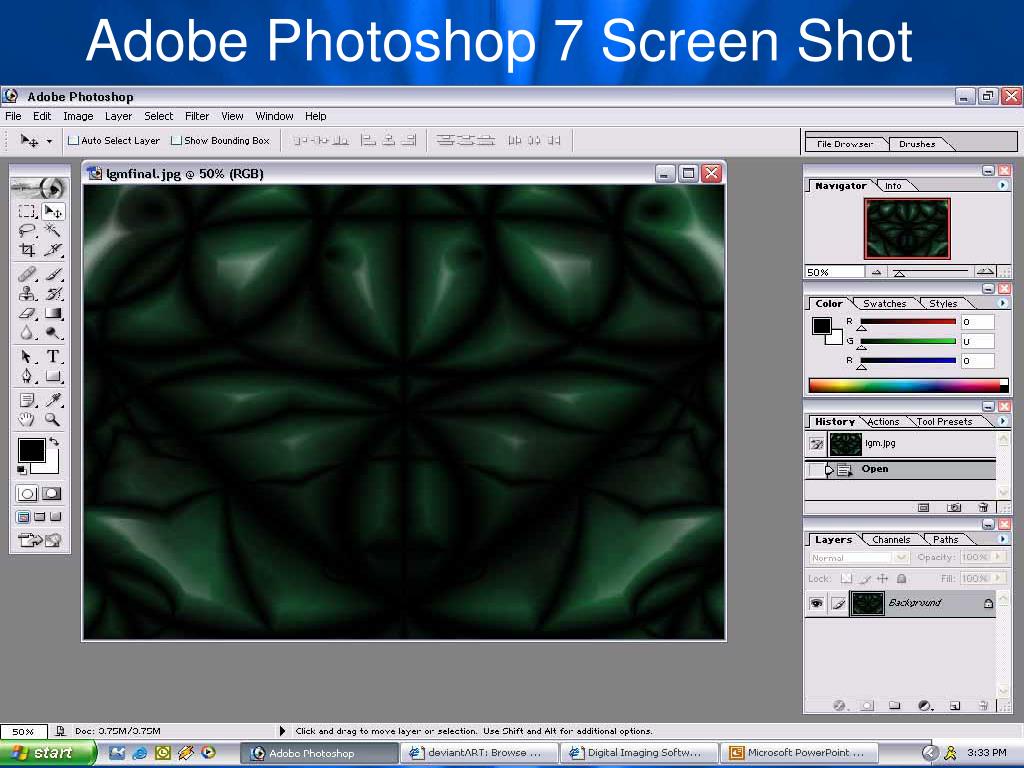Screen dimensions: 1024x768
Task: Open the tool preset picker dropdown arrow
Action: click(x=49, y=140)
